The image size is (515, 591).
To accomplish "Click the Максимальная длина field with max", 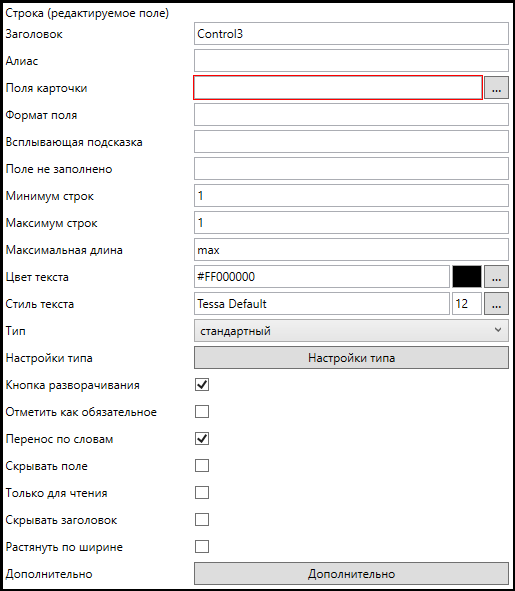I will (351, 250).
